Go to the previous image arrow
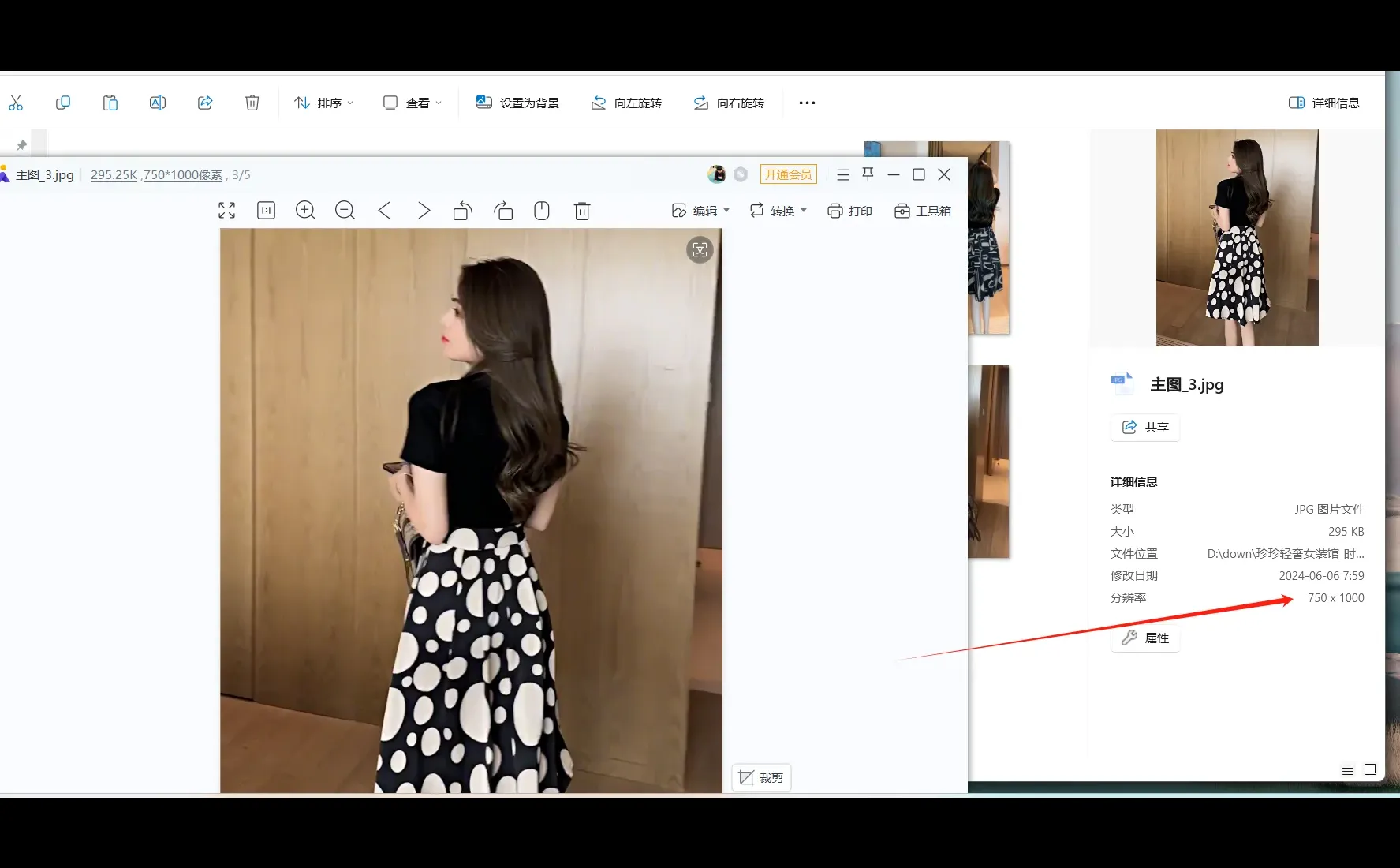This screenshot has height=868, width=1400. coord(384,211)
